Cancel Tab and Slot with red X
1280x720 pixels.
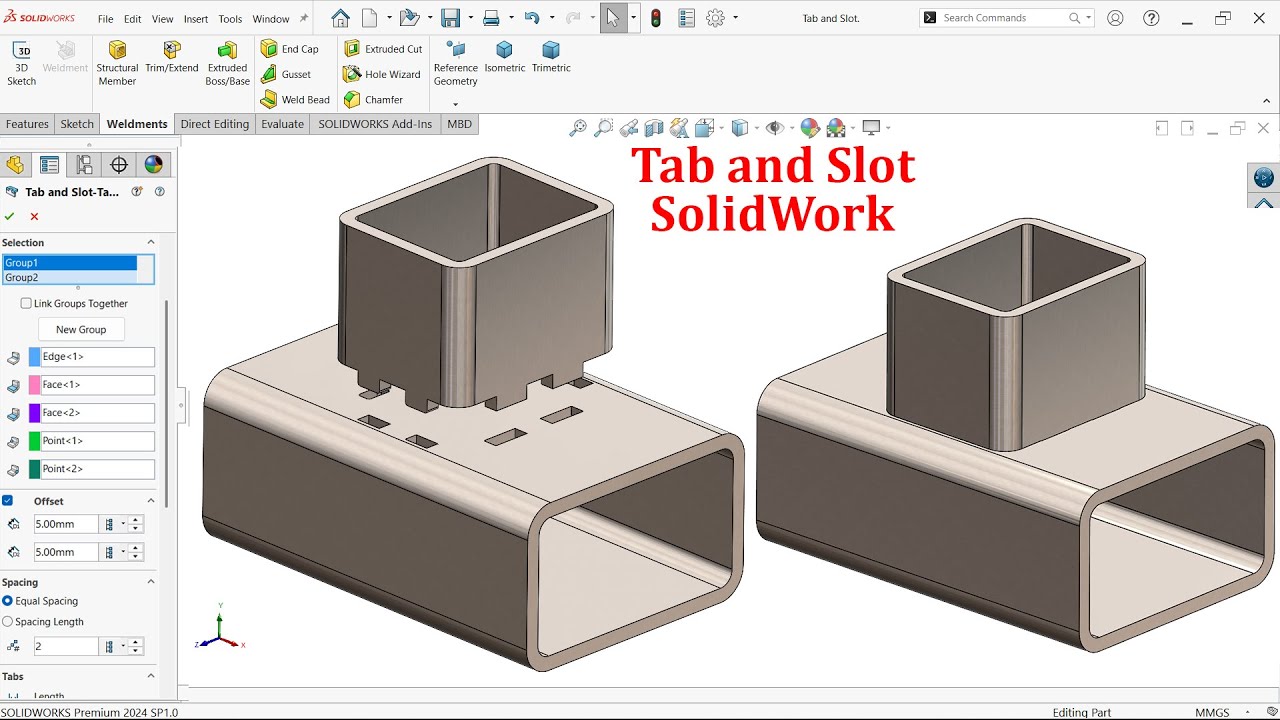click(34, 216)
